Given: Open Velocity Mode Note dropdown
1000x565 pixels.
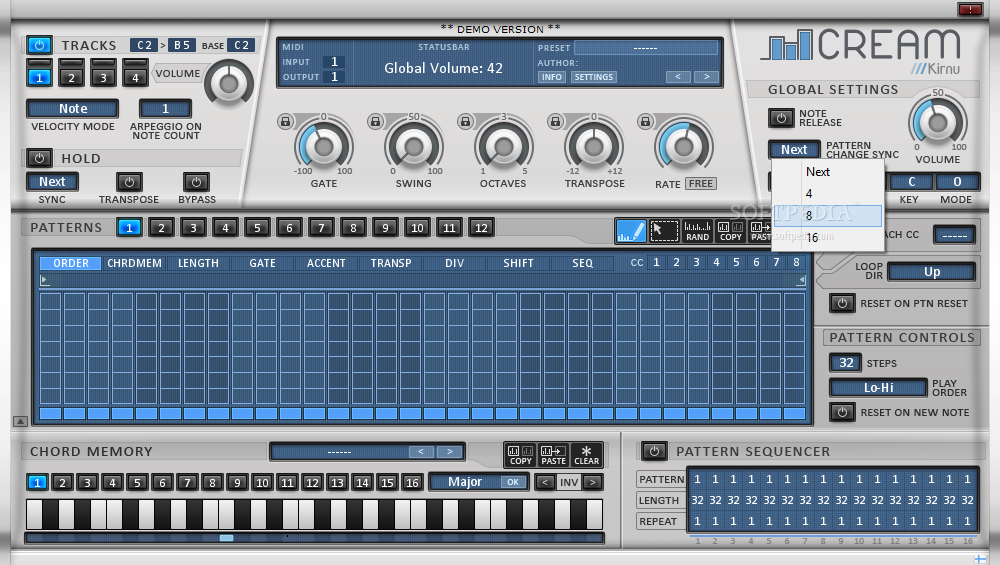Looking at the screenshot, I should 73,109.
